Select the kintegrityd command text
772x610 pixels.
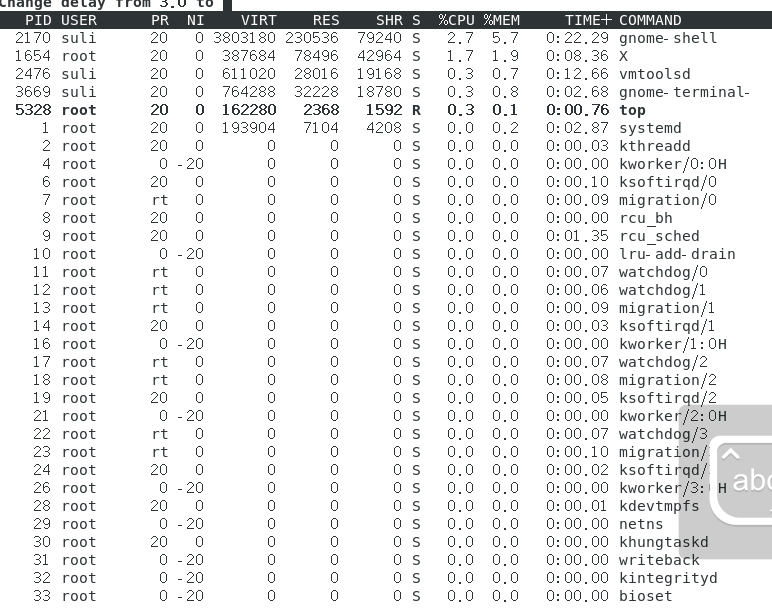tap(668, 578)
